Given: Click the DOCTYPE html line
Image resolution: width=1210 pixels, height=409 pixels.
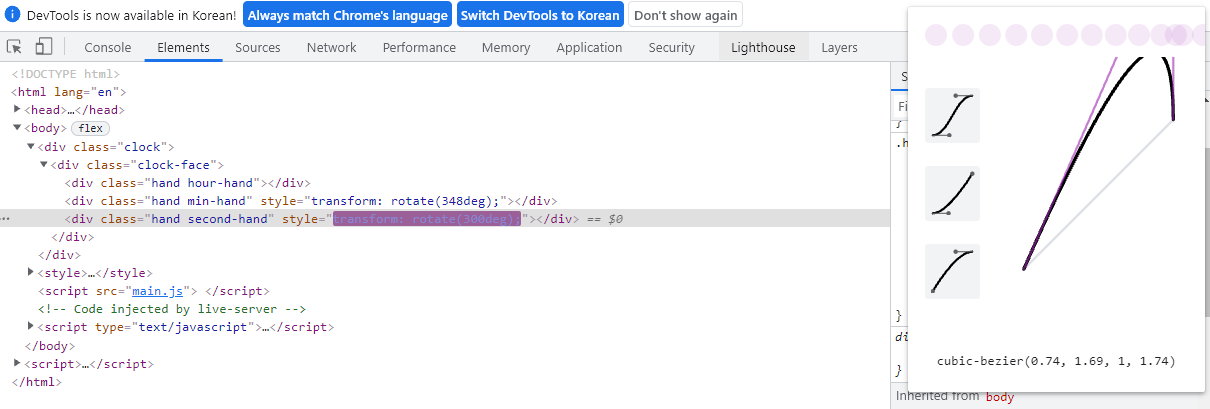Looking at the screenshot, I should [x=66, y=74].
